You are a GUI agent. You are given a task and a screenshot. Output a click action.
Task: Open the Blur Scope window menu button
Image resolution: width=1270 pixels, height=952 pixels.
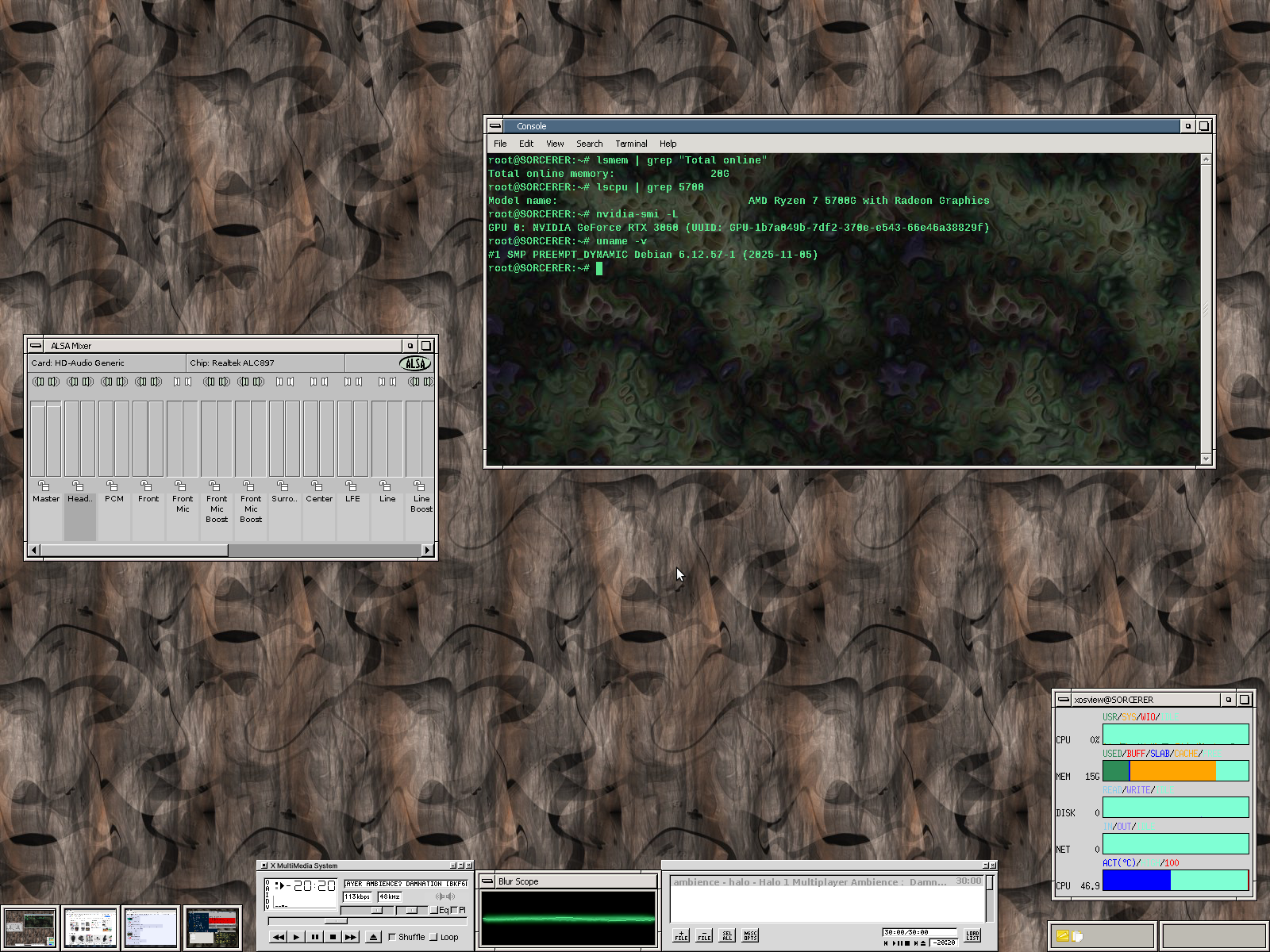(x=488, y=881)
